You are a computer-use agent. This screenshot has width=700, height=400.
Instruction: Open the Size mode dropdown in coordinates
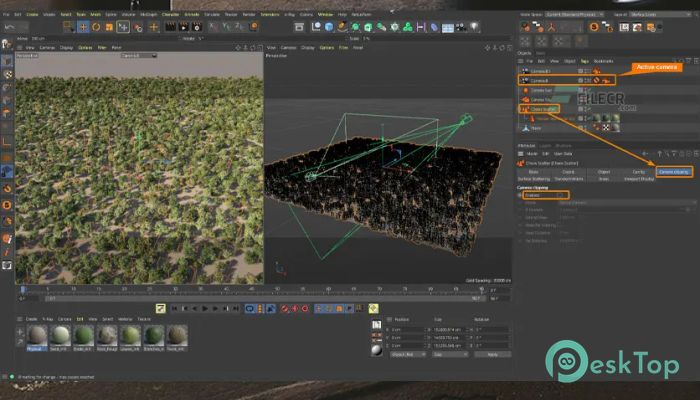[450, 354]
